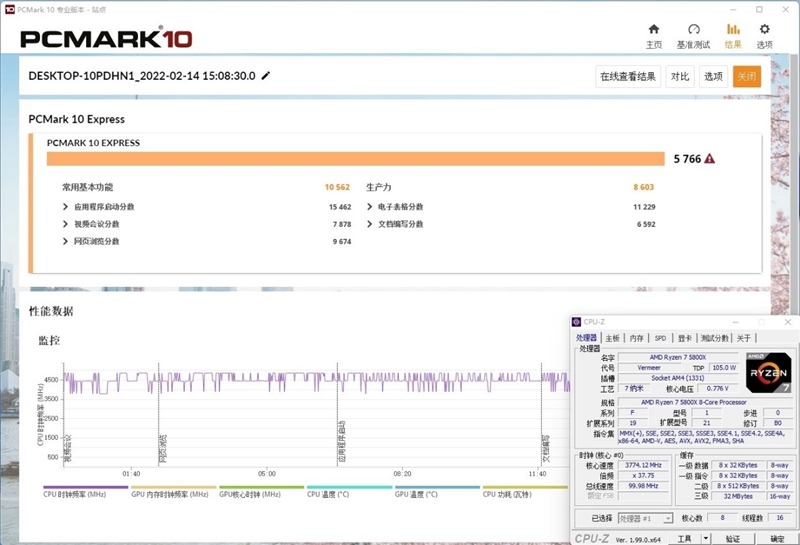This screenshot has width=800, height=545.
Task: Open the 工具 dropdown arrow in CPU-Z
Action: click(706, 538)
